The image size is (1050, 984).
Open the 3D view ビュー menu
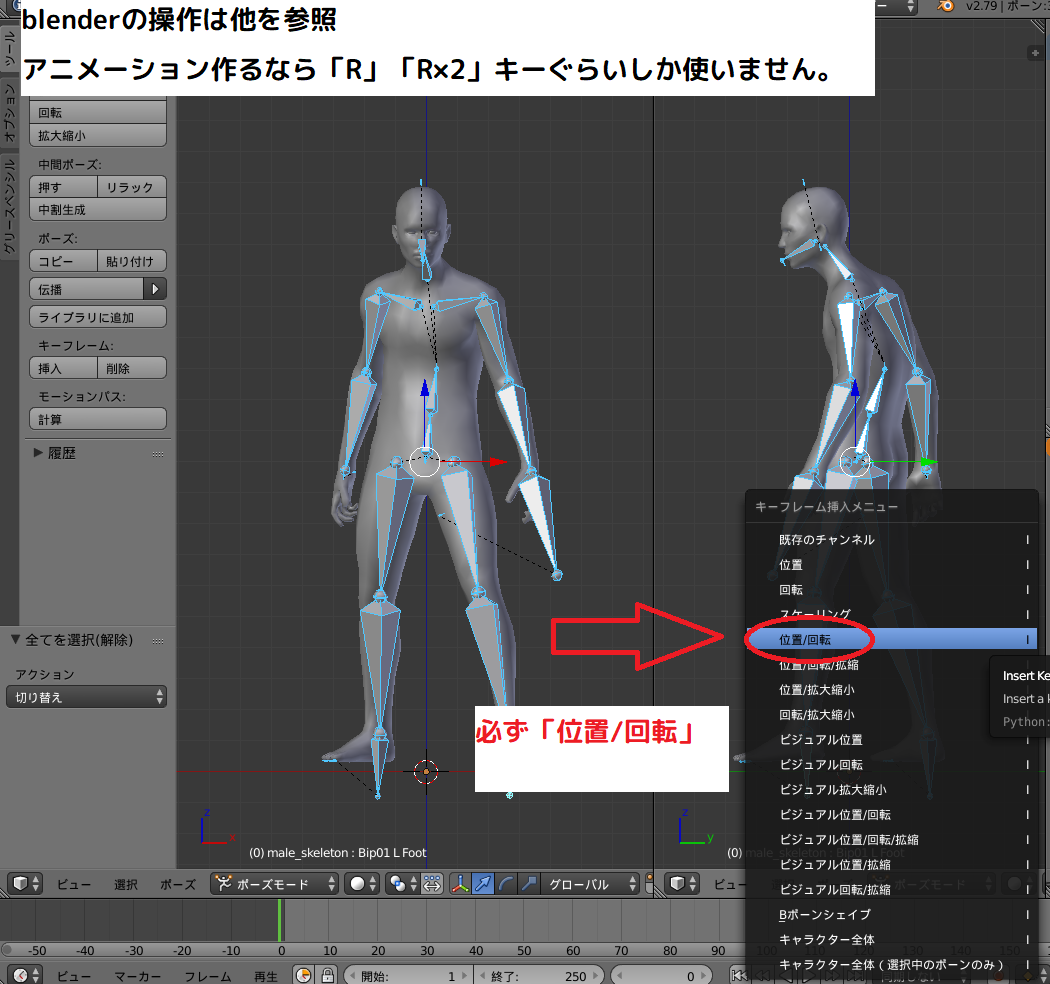(74, 884)
